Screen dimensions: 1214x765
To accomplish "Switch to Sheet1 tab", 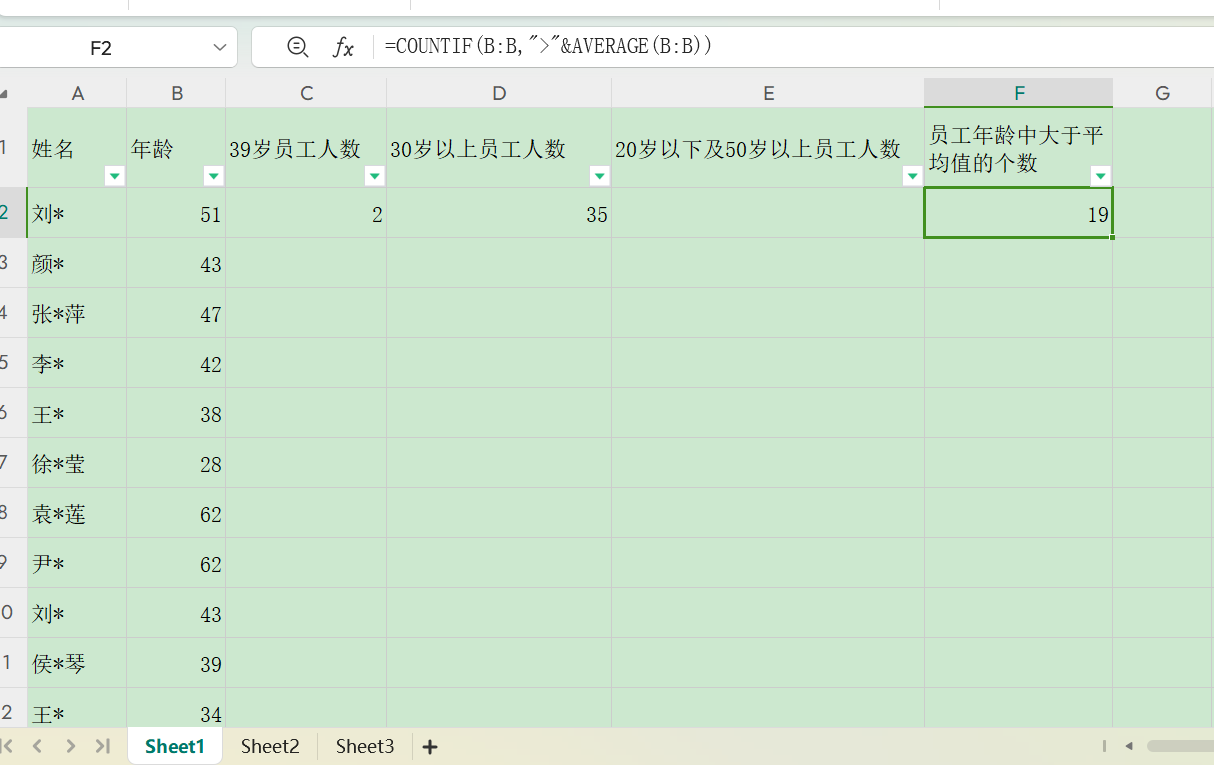I will (175, 746).
